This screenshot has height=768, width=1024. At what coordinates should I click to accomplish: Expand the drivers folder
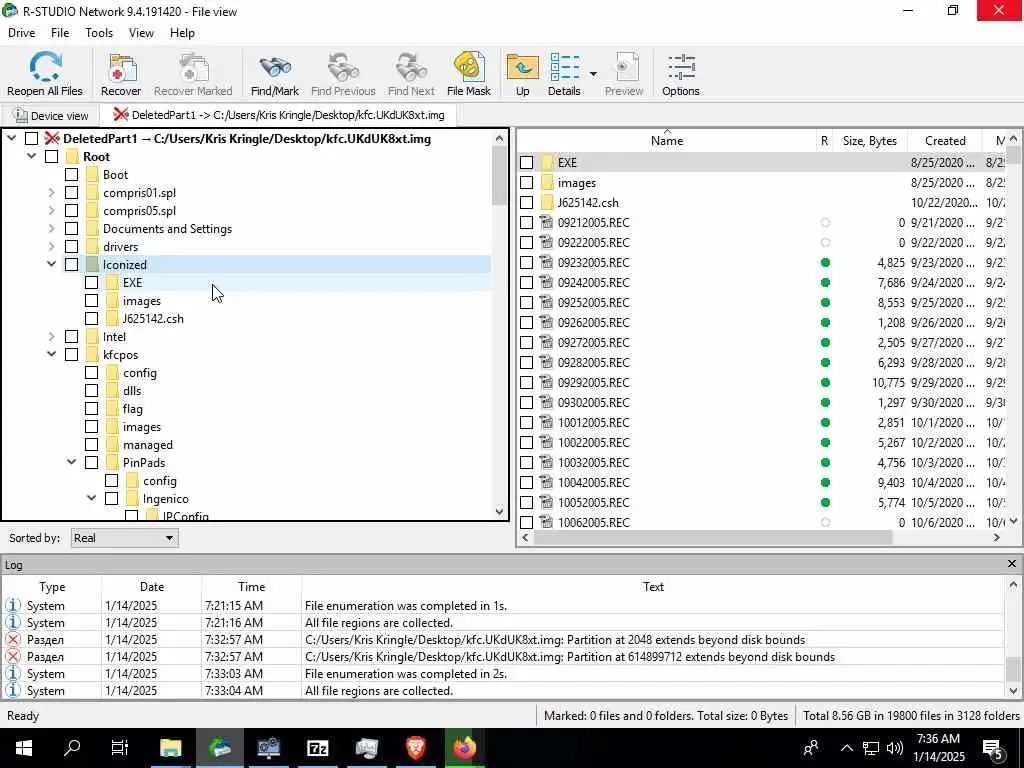point(52,247)
